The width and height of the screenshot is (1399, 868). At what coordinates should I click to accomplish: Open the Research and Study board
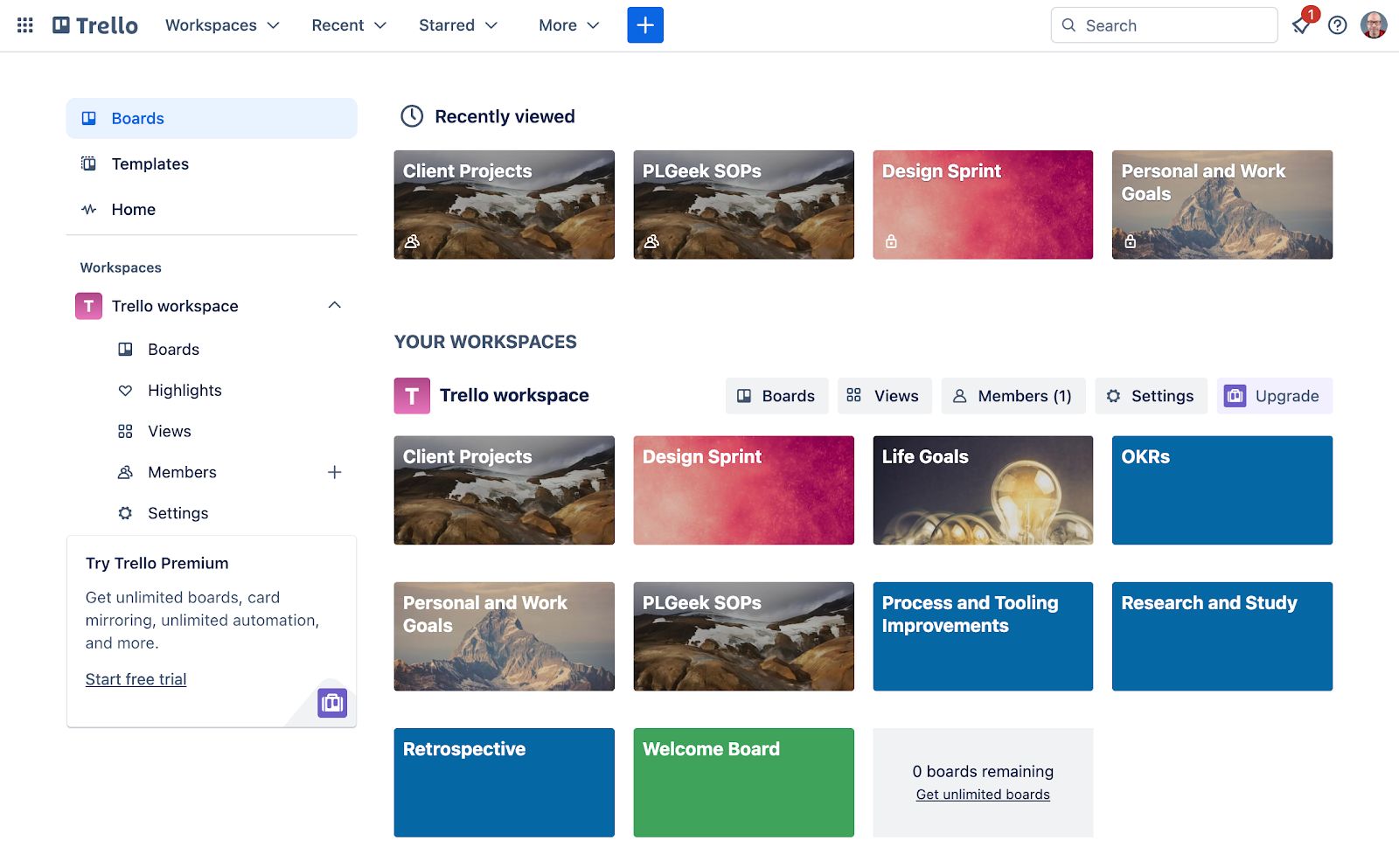1222,636
